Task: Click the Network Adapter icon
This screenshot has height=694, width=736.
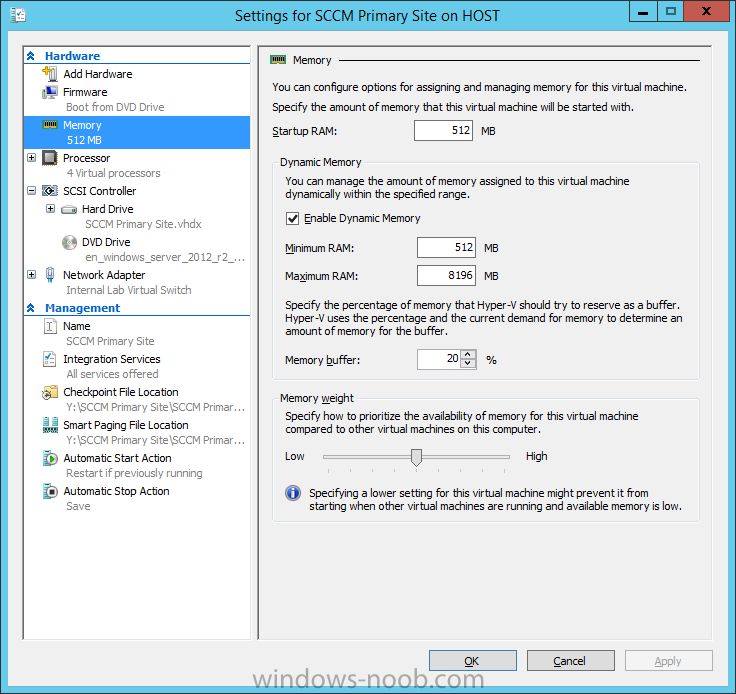Action: tap(50, 275)
